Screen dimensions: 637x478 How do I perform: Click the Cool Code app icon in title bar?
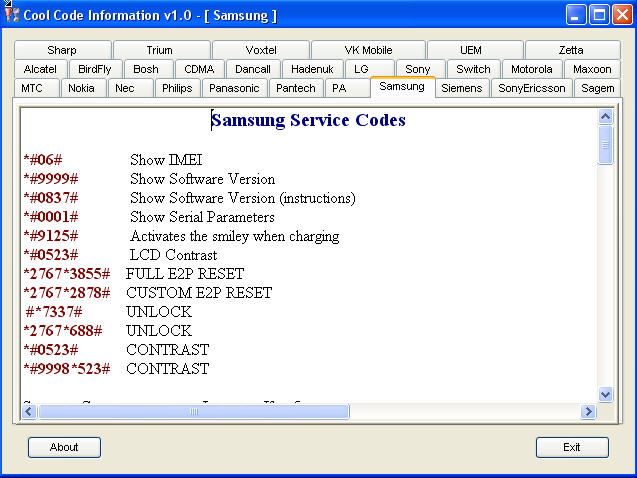[12, 15]
